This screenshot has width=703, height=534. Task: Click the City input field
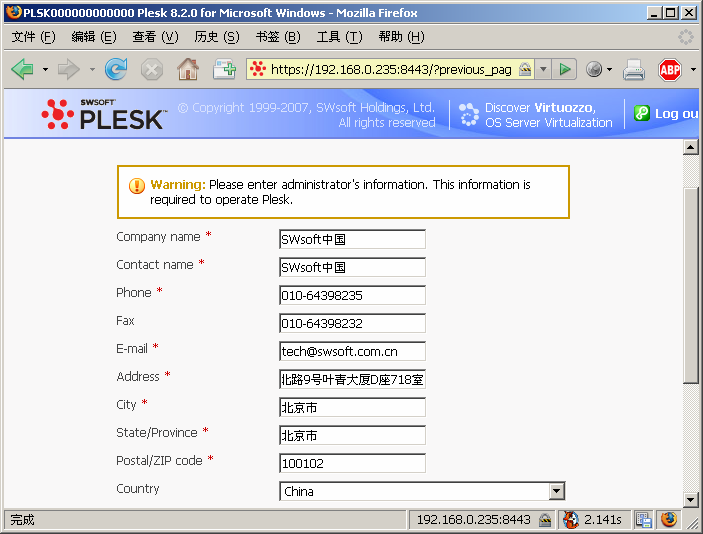(x=352, y=408)
